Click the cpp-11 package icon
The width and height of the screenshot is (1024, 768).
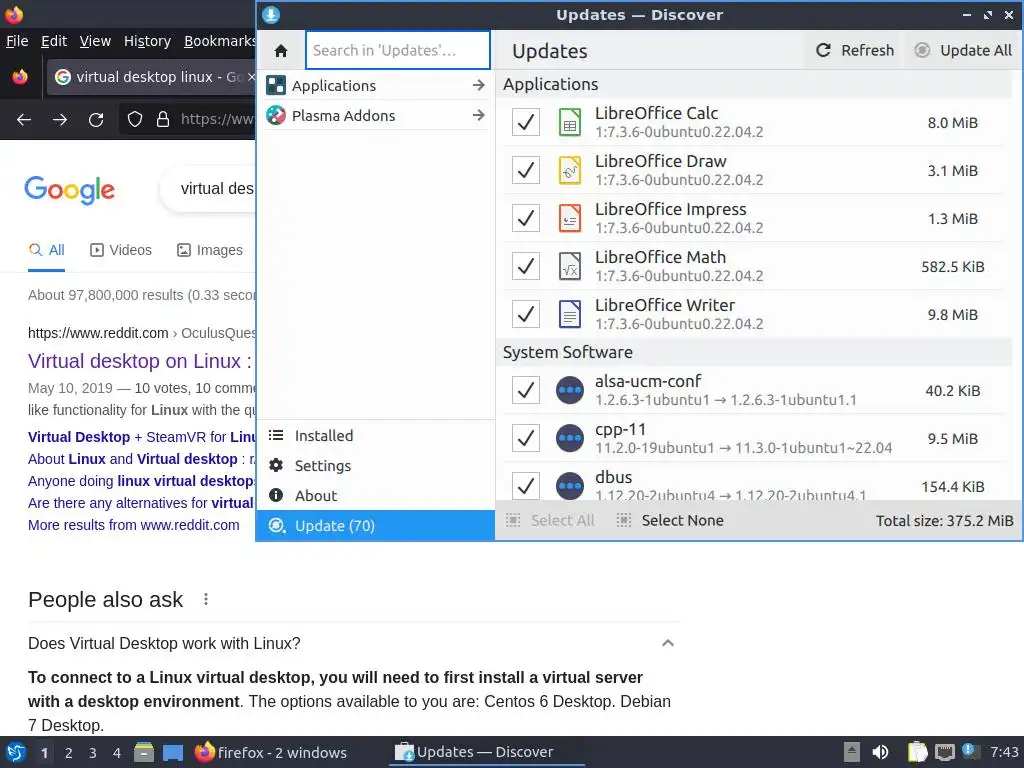(x=569, y=438)
